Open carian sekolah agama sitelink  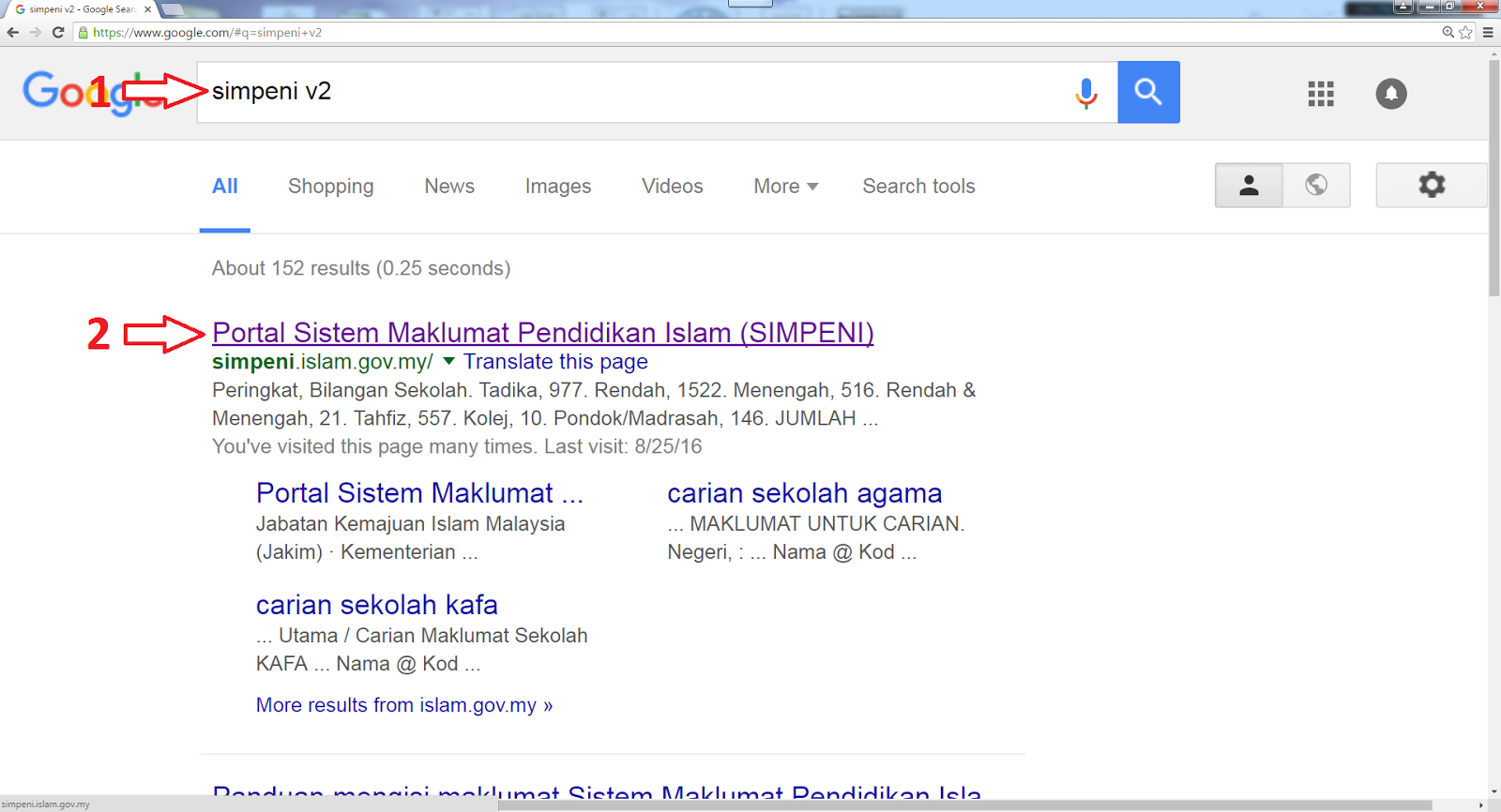(x=805, y=493)
